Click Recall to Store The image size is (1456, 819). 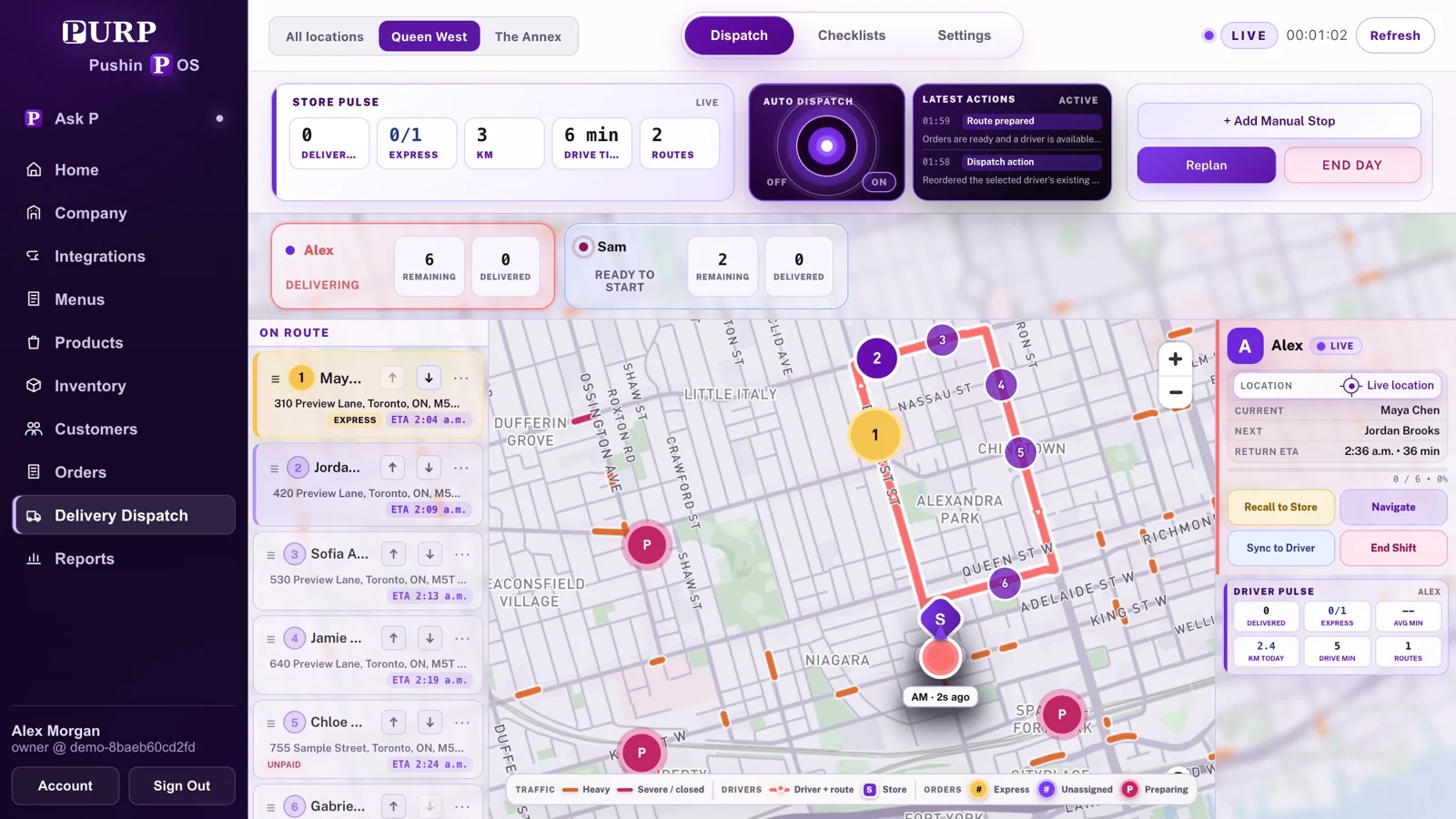pyautogui.click(x=1280, y=507)
